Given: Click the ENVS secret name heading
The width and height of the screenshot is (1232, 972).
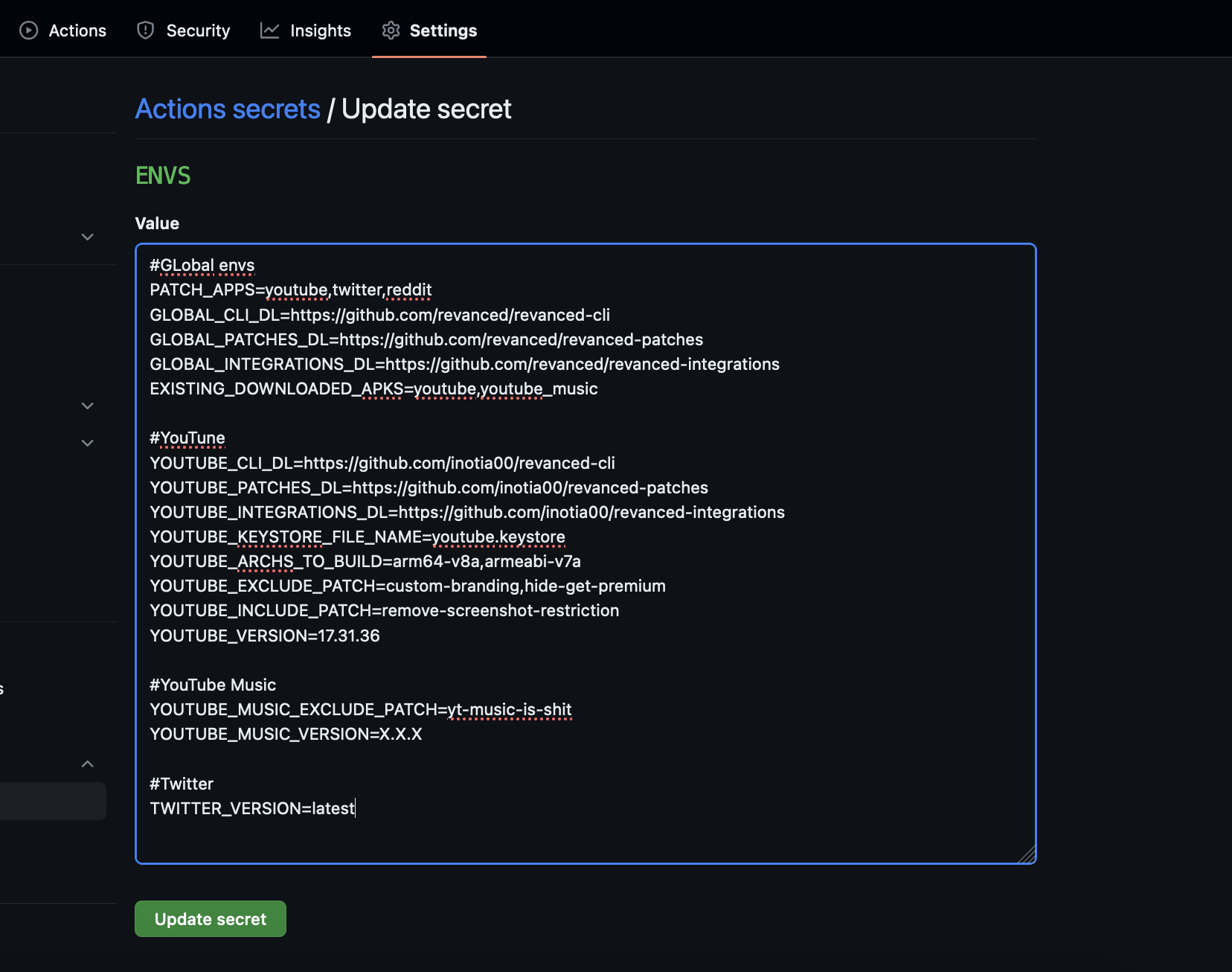Looking at the screenshot, I should click(x=163, y=176).
